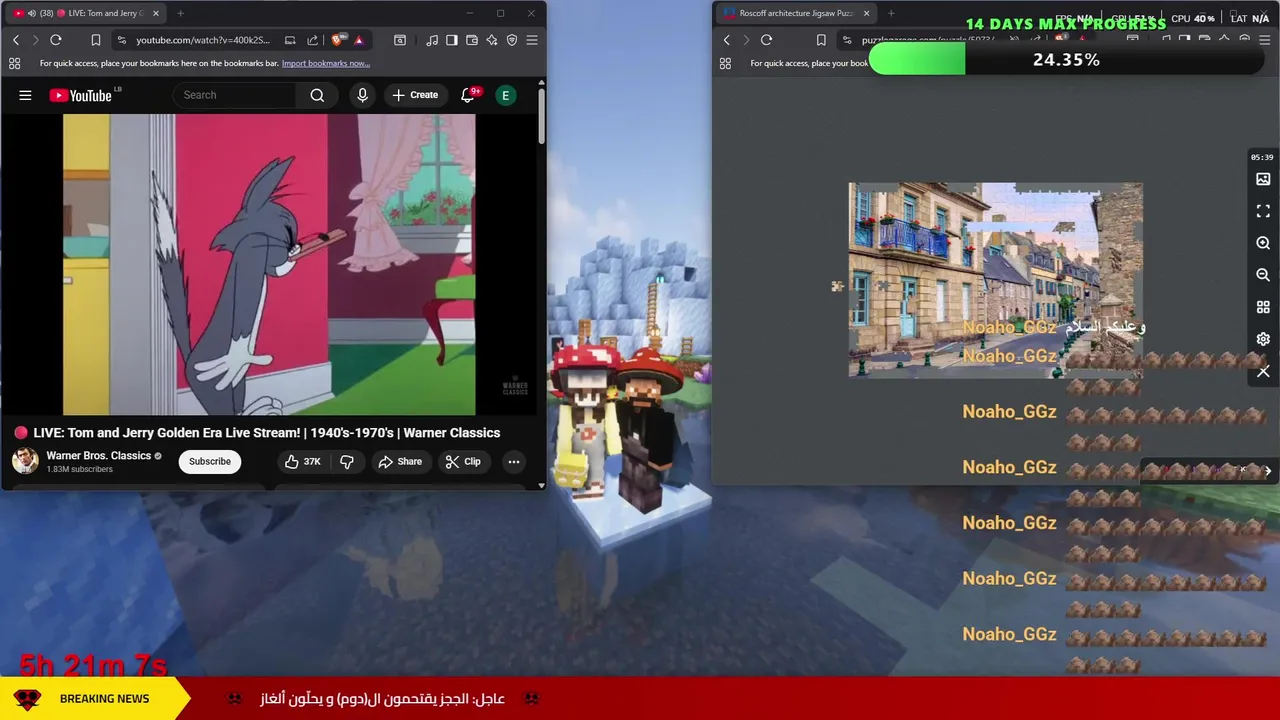Viewport: 1280px width, 720px height.
Task: Open the music playlist icon in YouTube window toolbar
Action: pos(432,40)
